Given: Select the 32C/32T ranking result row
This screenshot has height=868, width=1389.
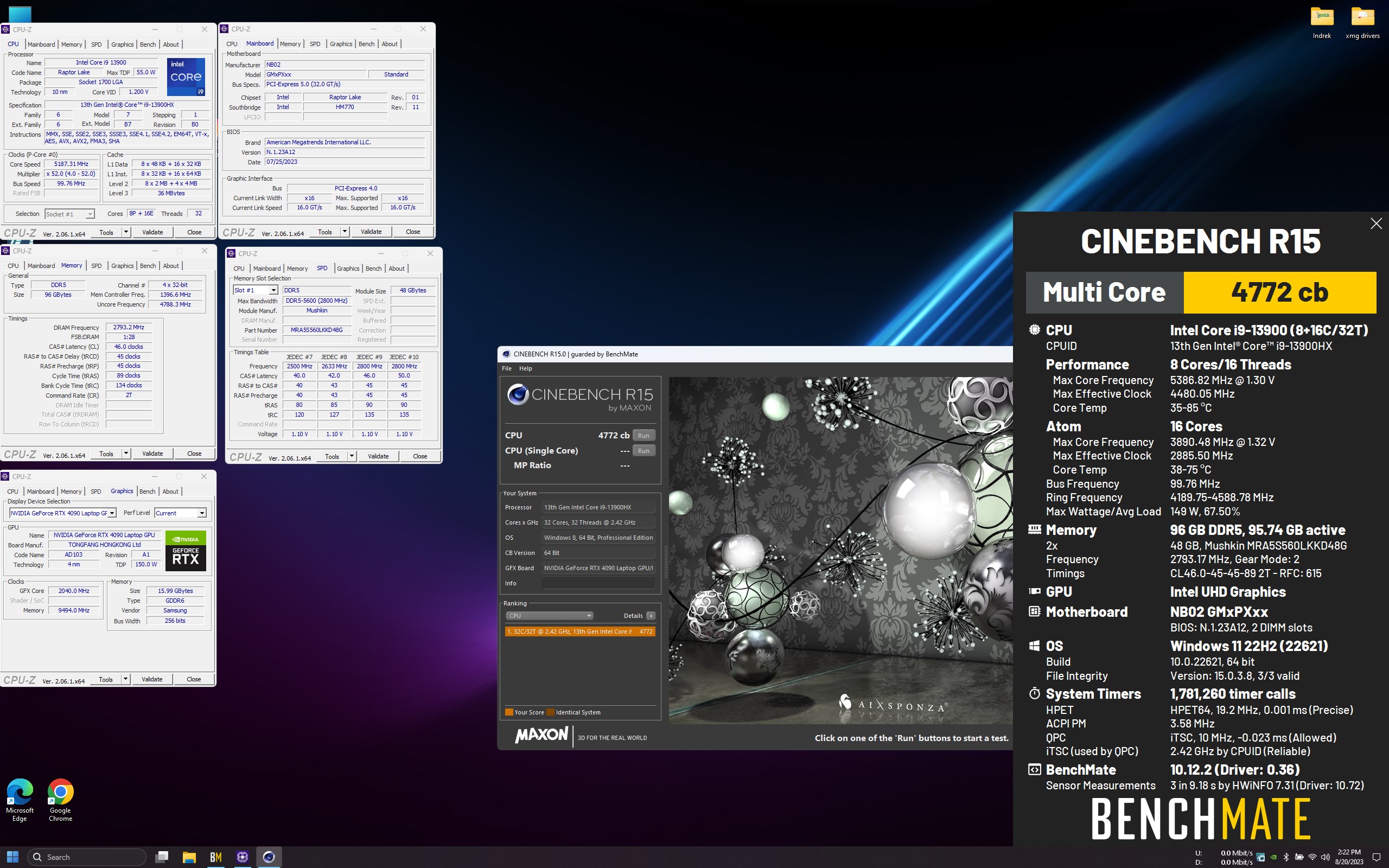Looking at the screenshot, I should pyautogui.click(x=579, y=631).
